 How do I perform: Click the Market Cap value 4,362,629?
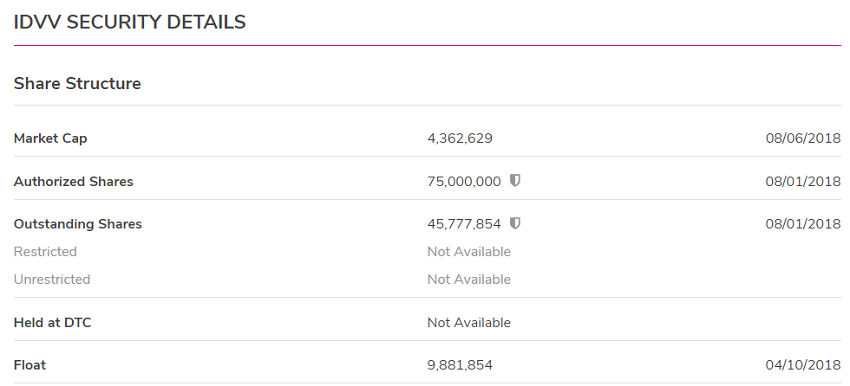pos(460,138)
